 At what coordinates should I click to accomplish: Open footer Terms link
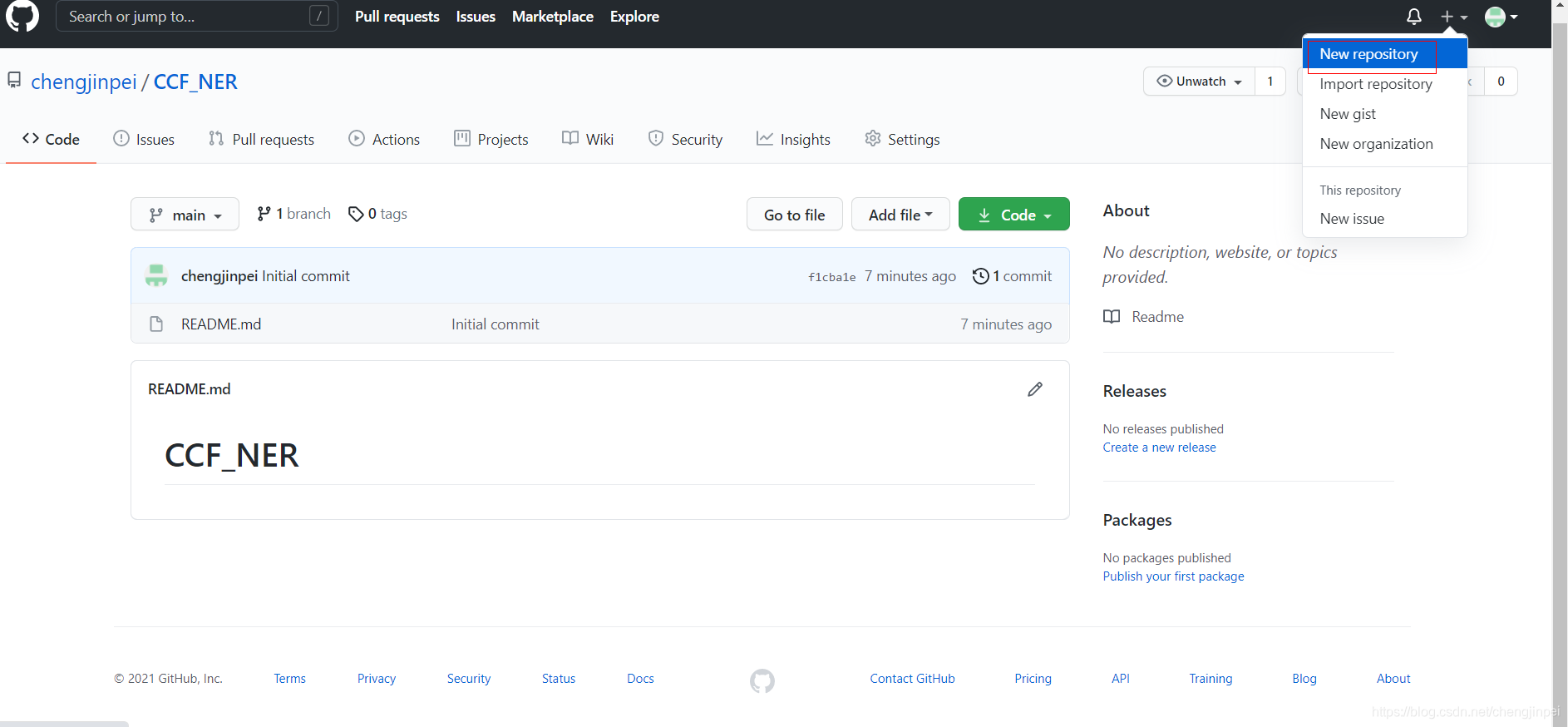tap(290, 679)
